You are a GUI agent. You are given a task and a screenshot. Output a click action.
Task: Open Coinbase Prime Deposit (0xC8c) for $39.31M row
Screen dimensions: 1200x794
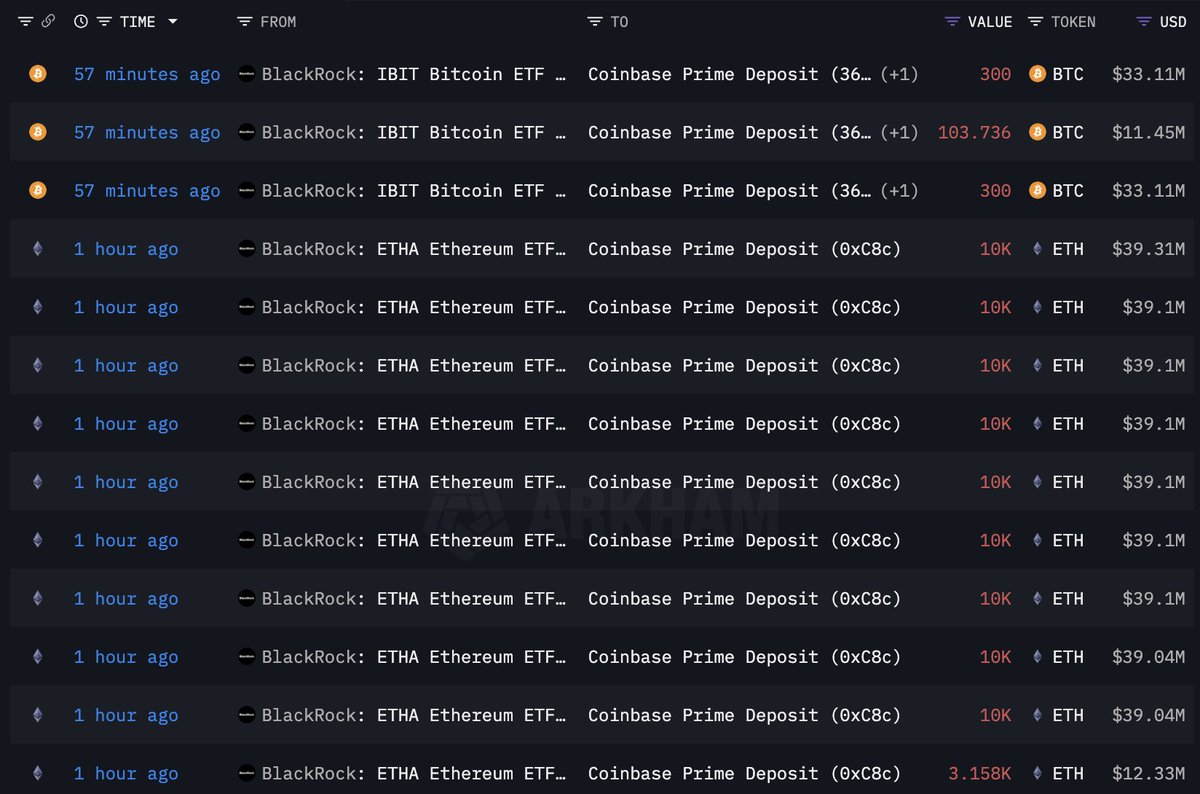pos(744,249)
